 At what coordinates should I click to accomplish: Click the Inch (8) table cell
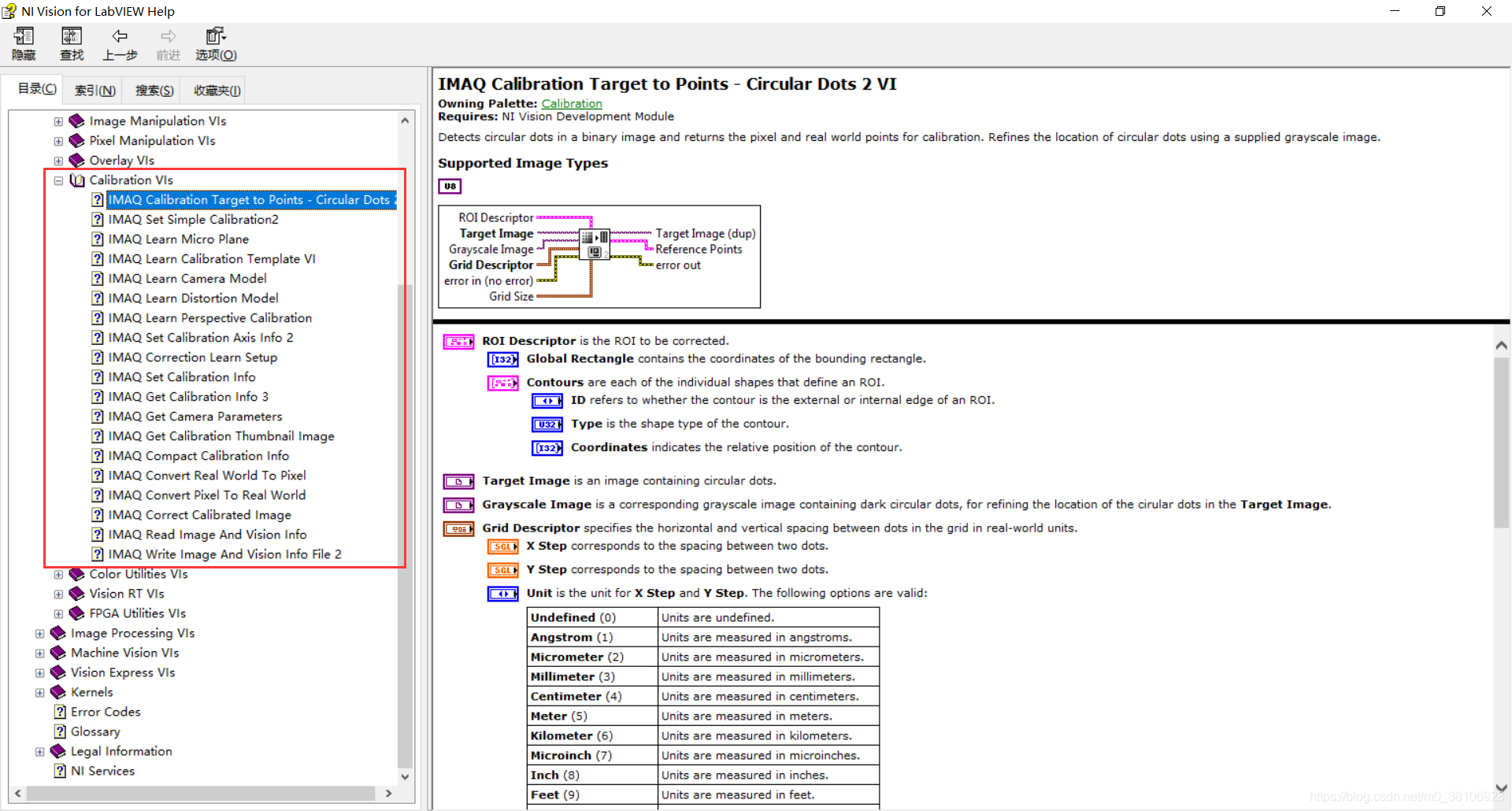(592, 775)
